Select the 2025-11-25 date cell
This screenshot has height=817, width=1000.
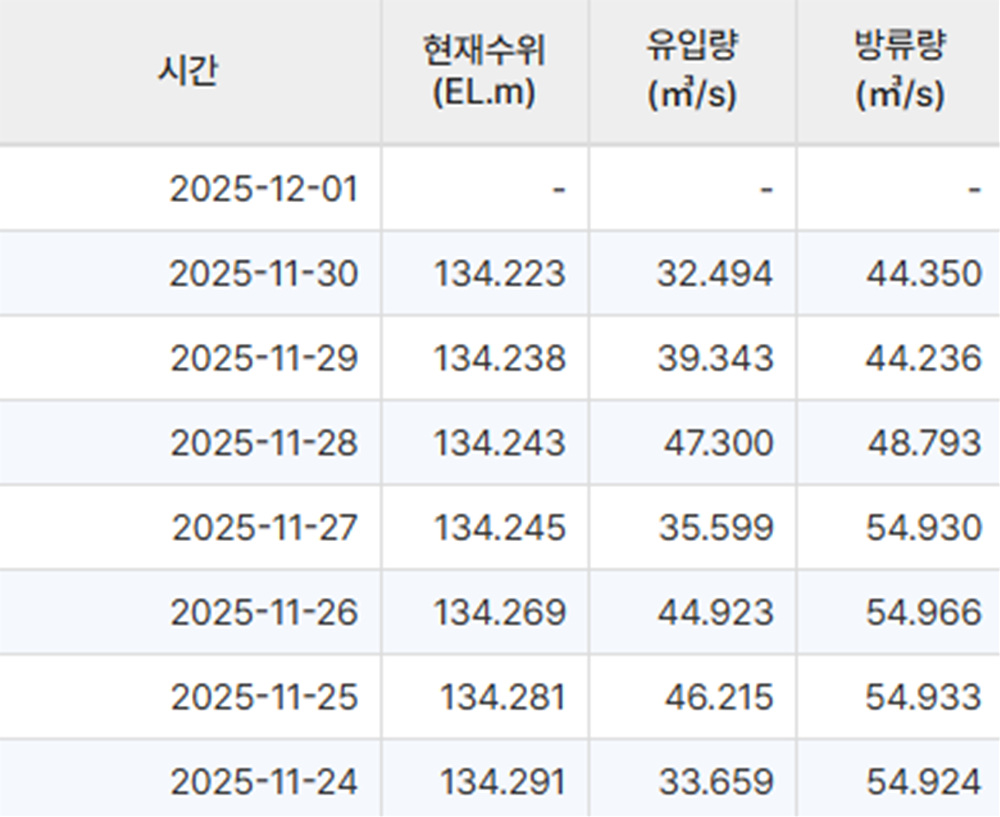pos(263,697)
